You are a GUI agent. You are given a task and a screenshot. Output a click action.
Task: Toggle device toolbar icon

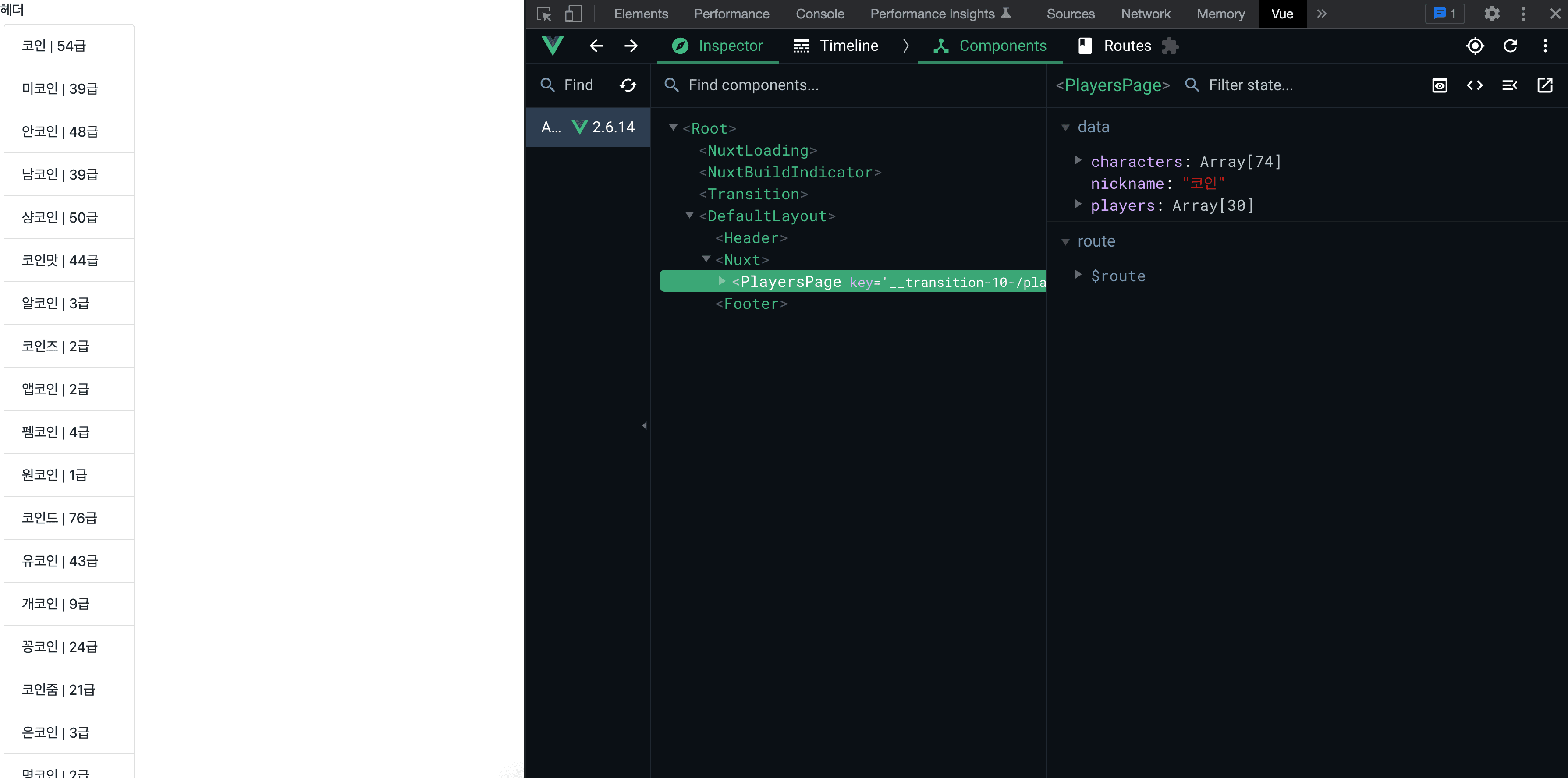click(573, 14)
